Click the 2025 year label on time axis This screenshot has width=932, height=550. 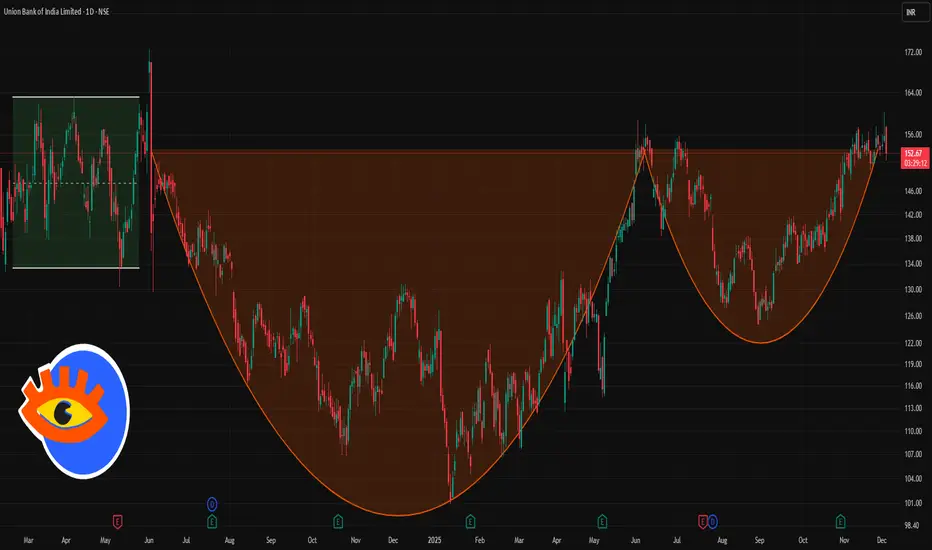click(x=434, y=540)
